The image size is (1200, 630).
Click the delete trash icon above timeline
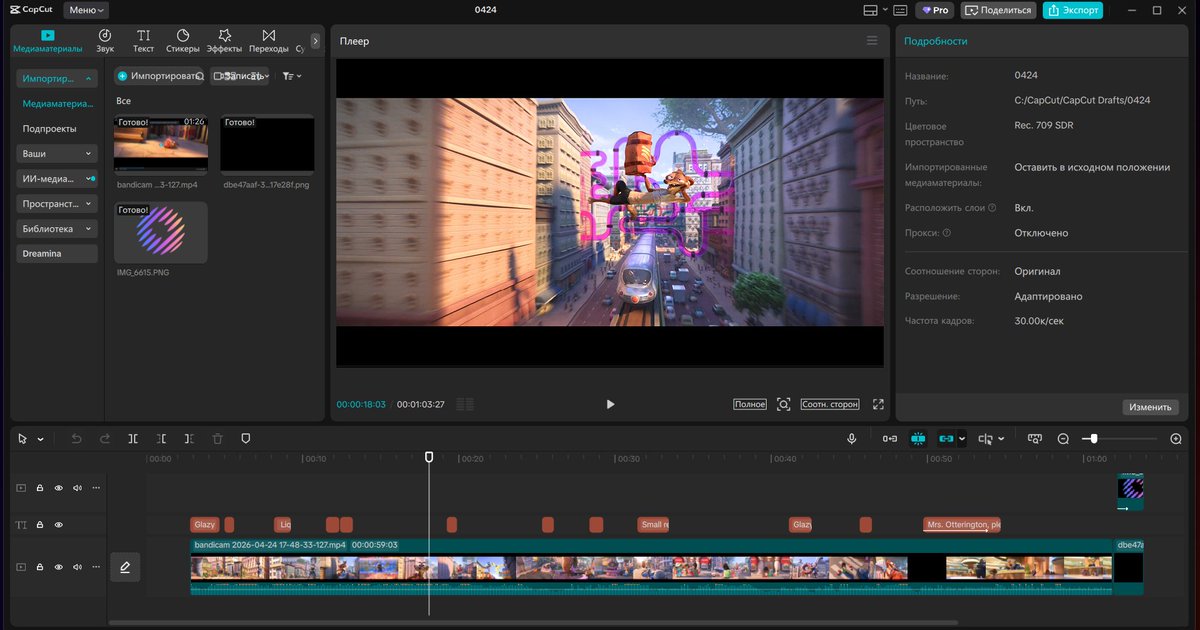click(x=217, y=439)
